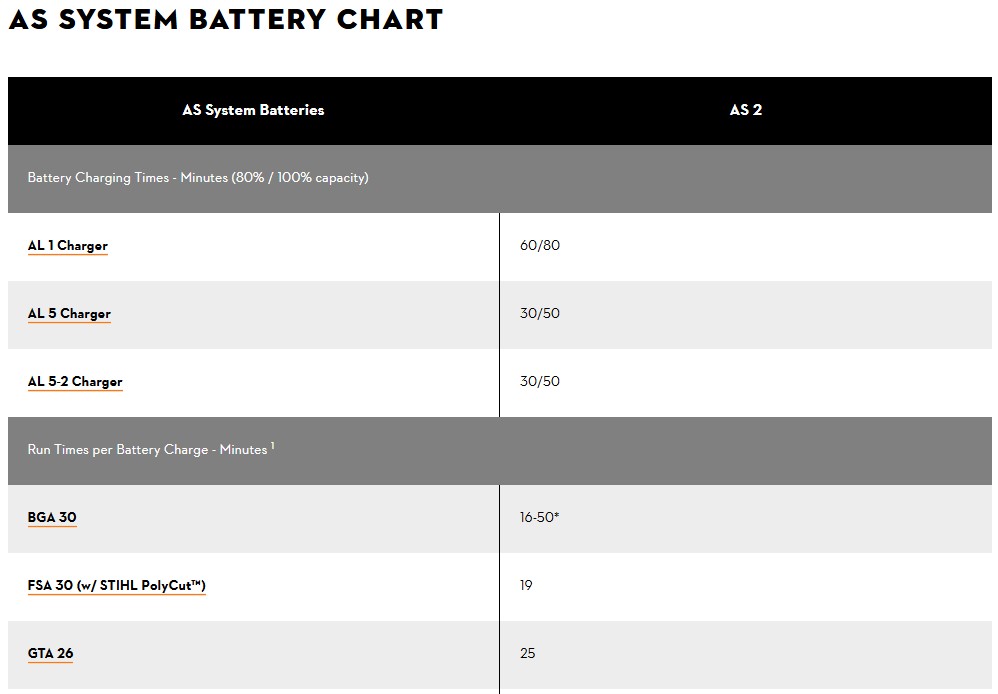This screenshot has width=998, height=694.
Task: Click the 30/50 value for AL 5 Charger
Action: click(540, 314)
